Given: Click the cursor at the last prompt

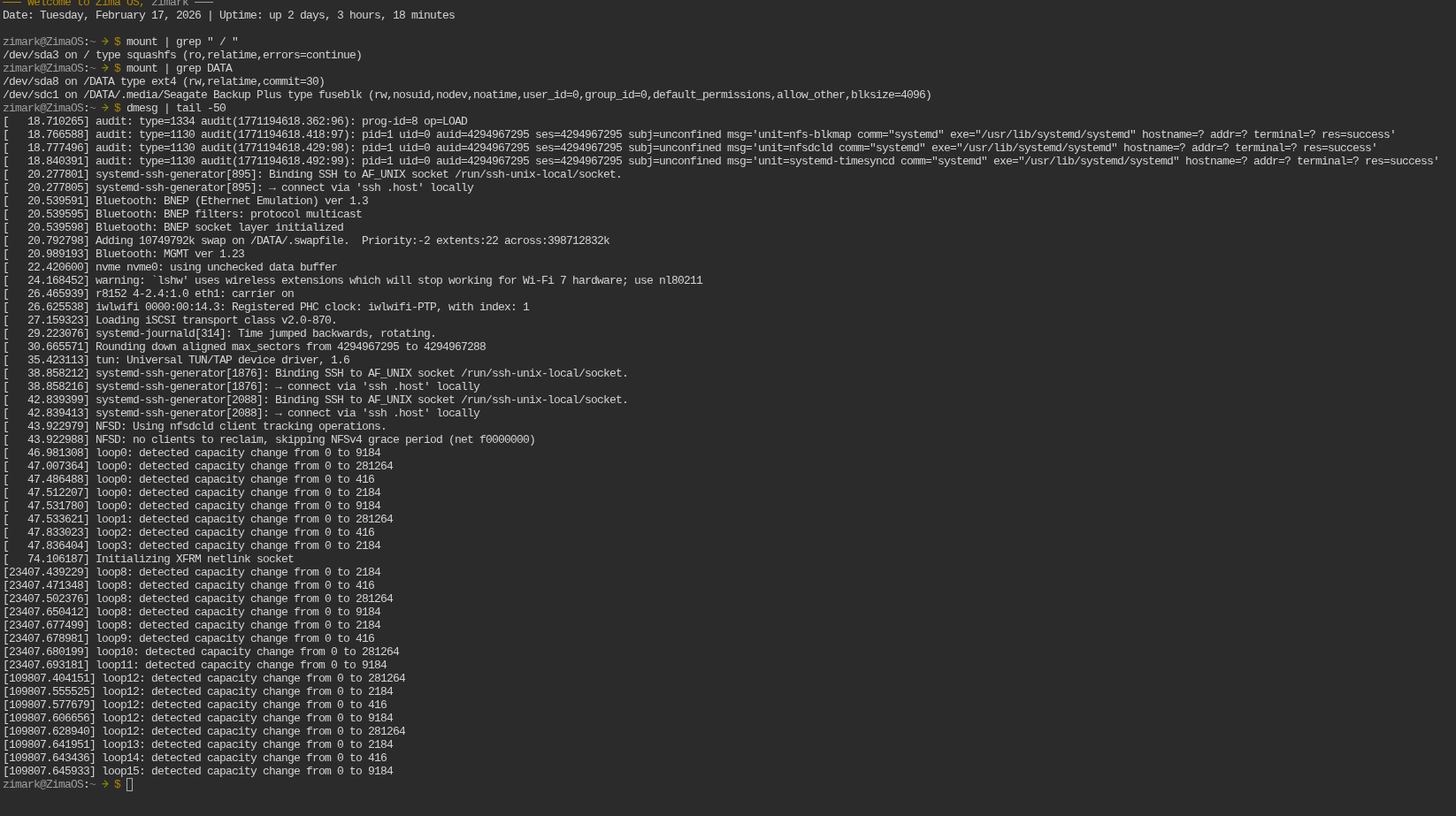Looking at the screenshot, I should [129, 784].
